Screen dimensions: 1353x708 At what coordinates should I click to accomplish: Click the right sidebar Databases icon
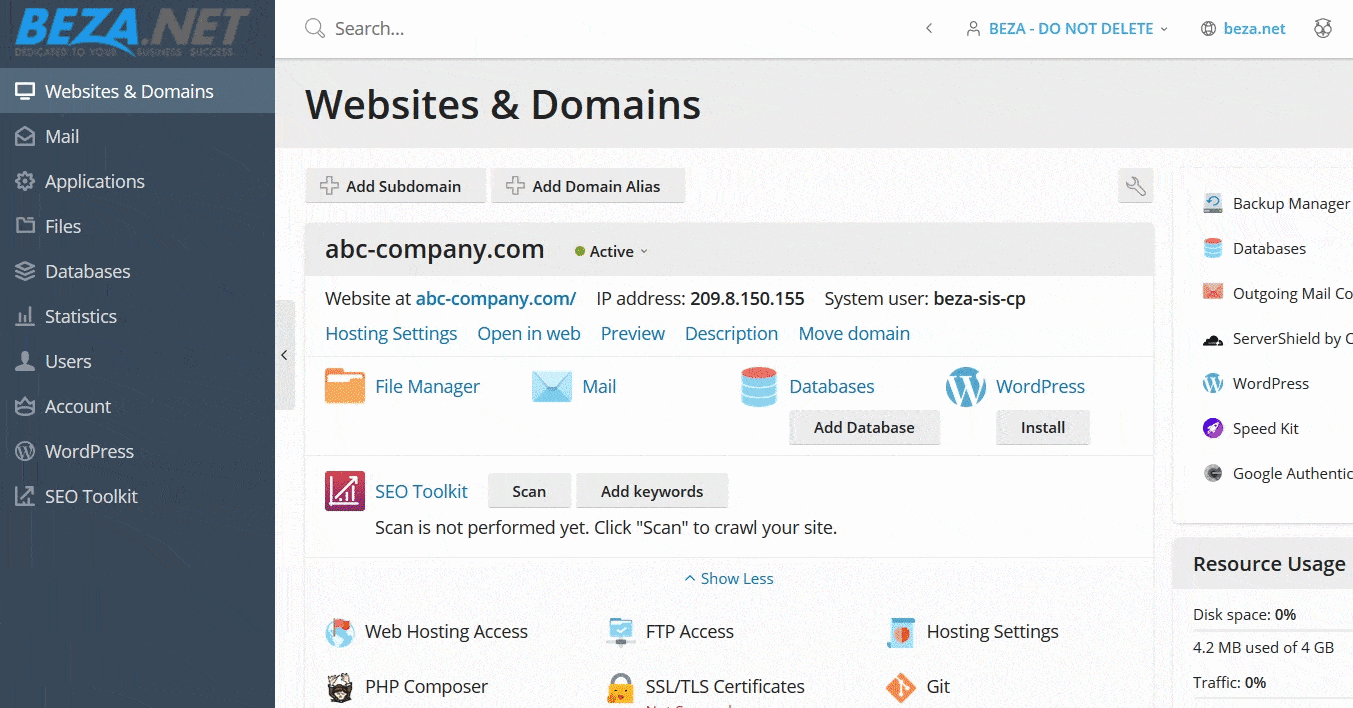tap(1213, 248)
